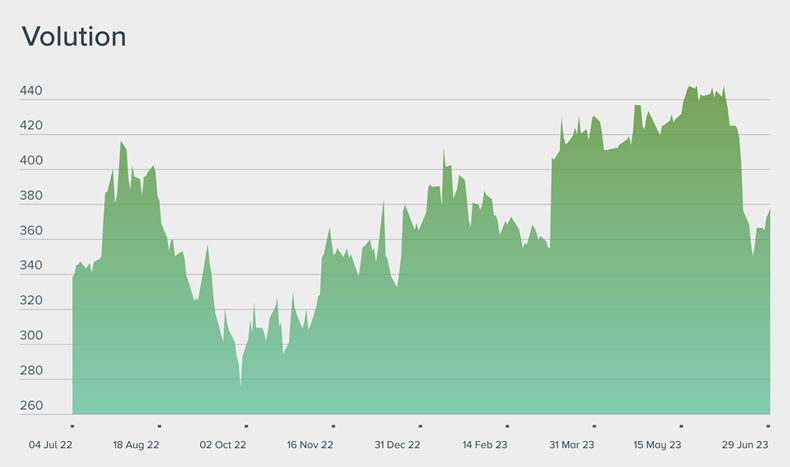
Task: Click the 360 value on y-axis
Action: click(x=31, y=231)
